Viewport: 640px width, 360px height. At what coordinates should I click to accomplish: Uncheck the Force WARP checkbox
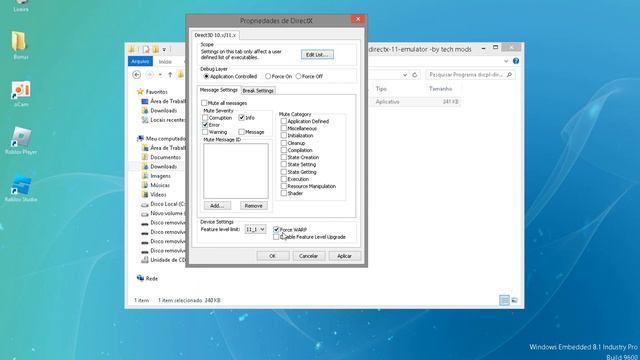(x=276, y=230)
